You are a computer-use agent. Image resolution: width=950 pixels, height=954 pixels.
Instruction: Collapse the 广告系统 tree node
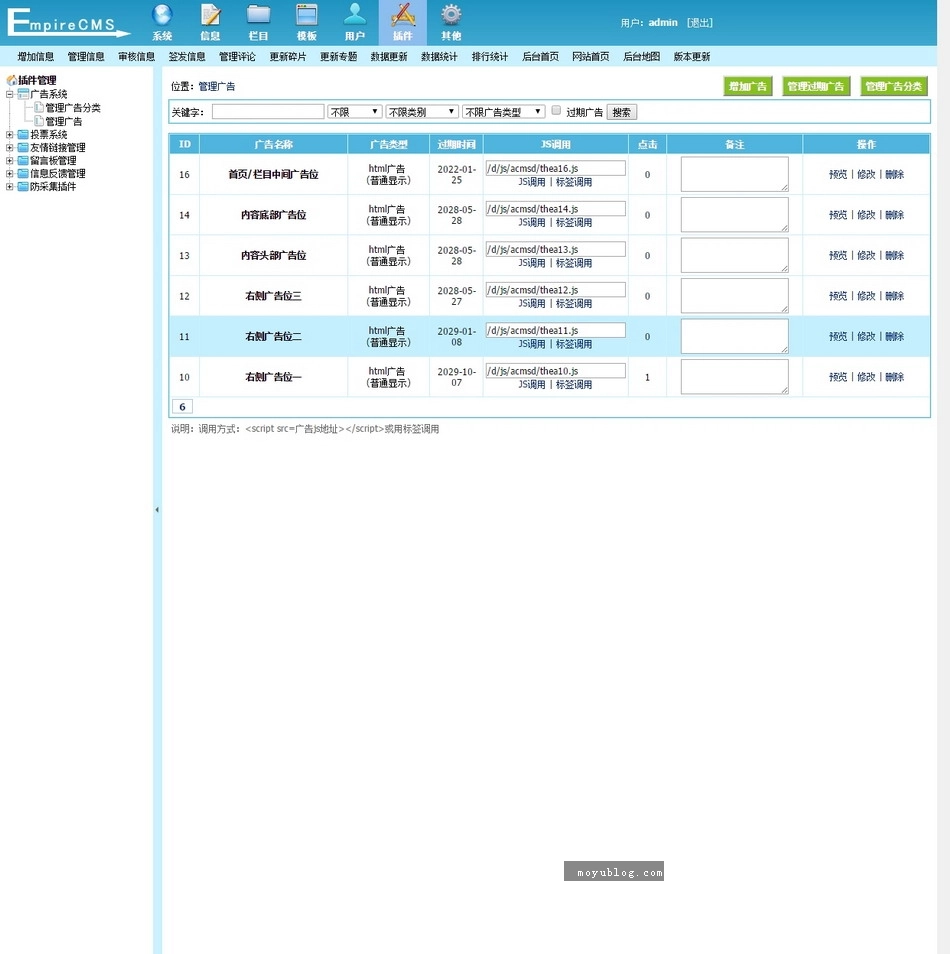(x=10, y=94)
